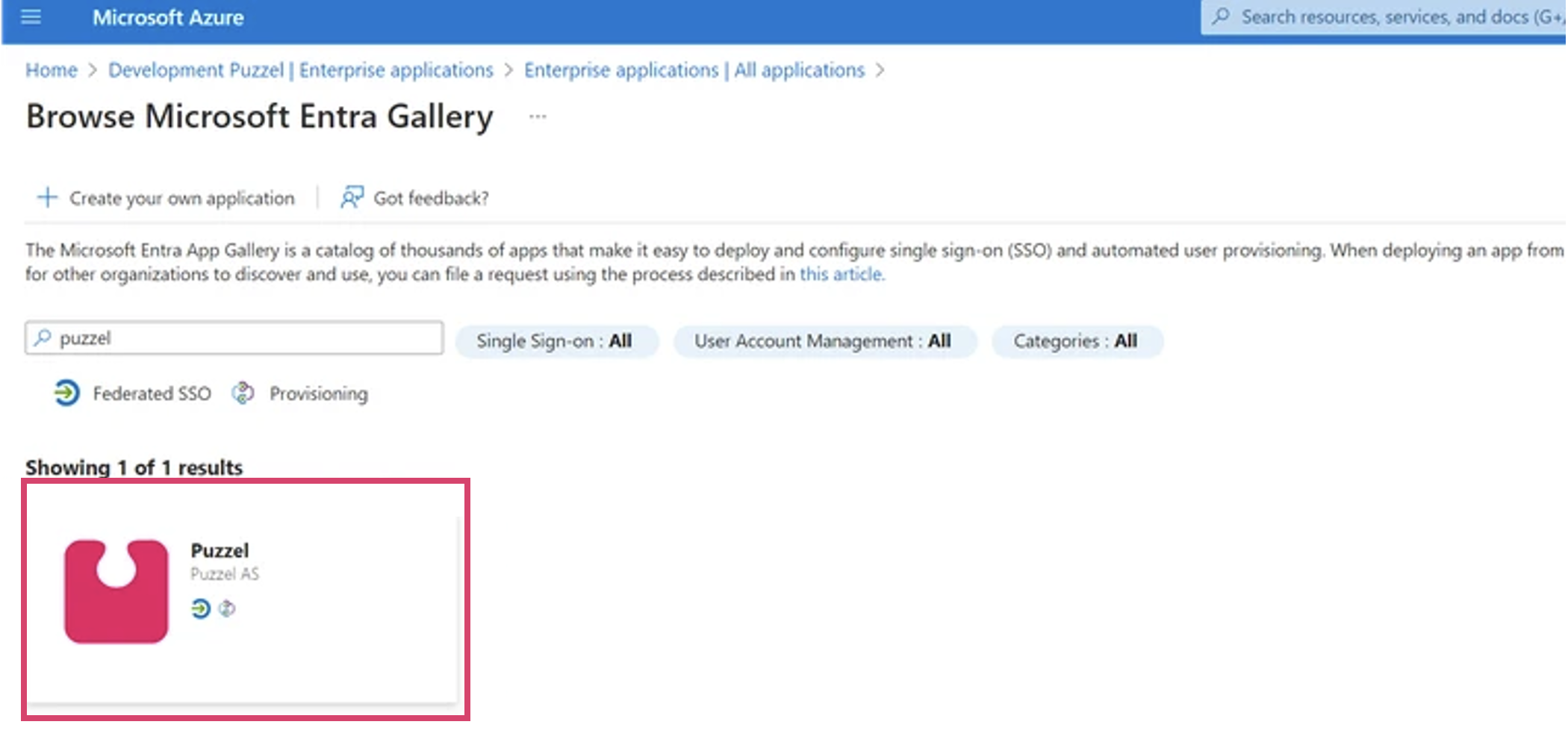Click the magnifier icon in gallery search field

coord(43,338)
